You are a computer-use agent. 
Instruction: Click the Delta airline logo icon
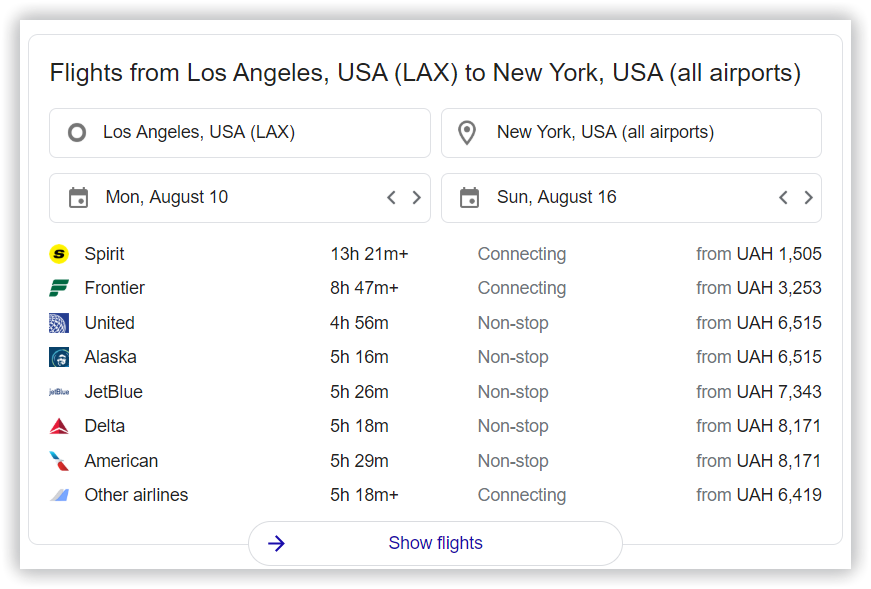pyautogui.click(x=59, y=426)
